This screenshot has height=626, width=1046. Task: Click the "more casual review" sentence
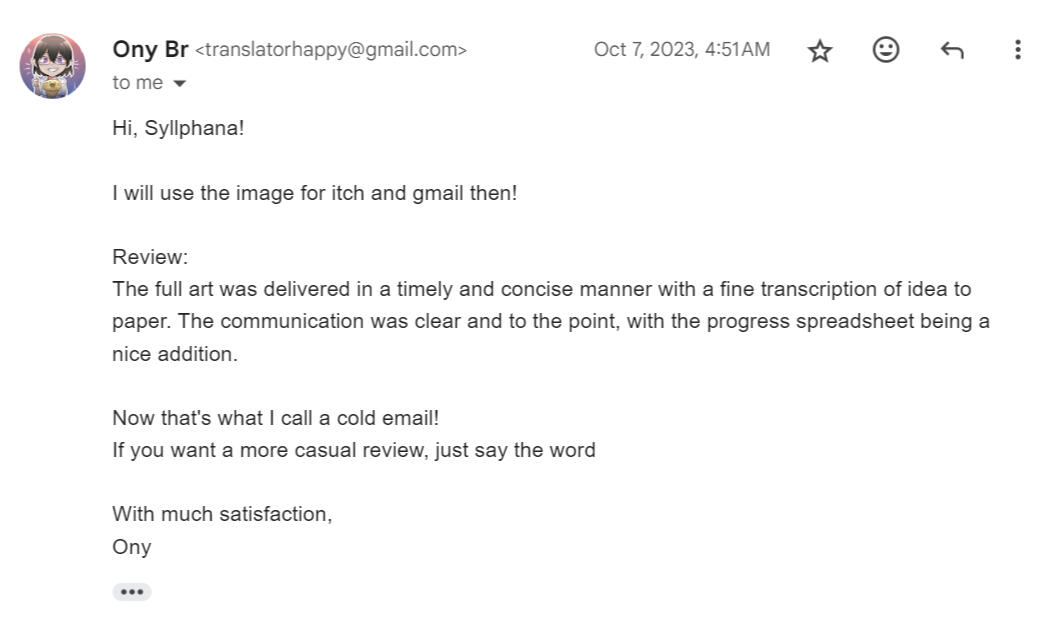click(x=353, y=450)
